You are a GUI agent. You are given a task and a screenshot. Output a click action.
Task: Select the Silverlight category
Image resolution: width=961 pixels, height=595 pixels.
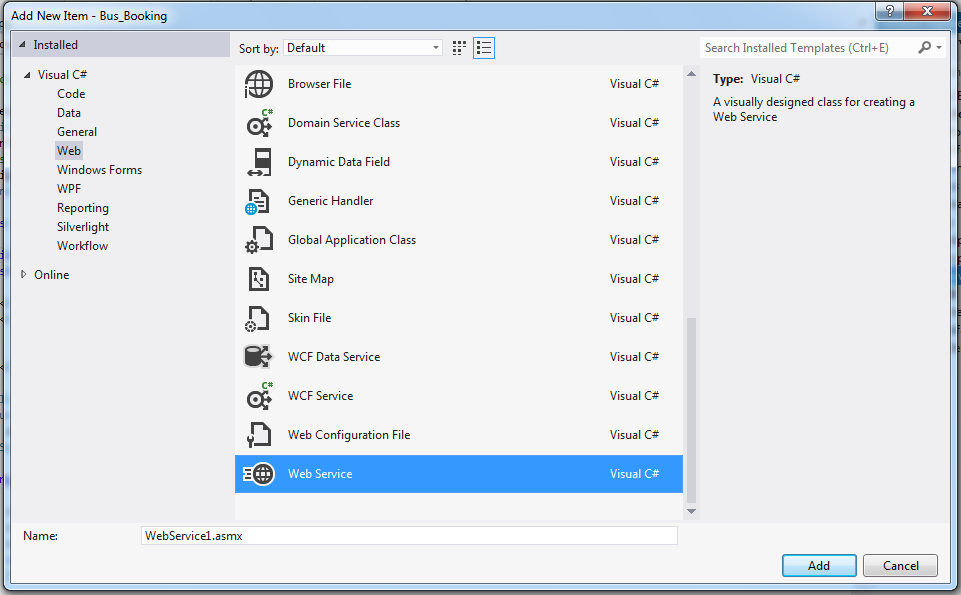tap(83, 227)
